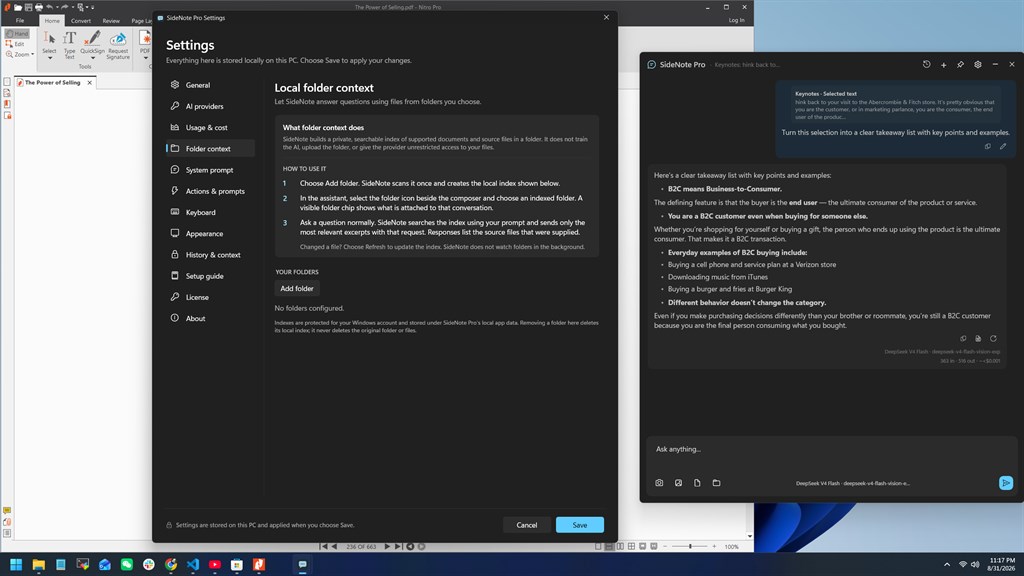Click the Add folder button

tap(296, 288)
